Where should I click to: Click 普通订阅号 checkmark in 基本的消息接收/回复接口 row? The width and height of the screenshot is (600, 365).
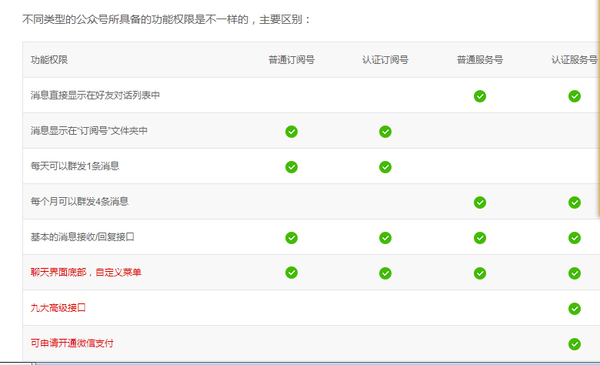(291, 238)
